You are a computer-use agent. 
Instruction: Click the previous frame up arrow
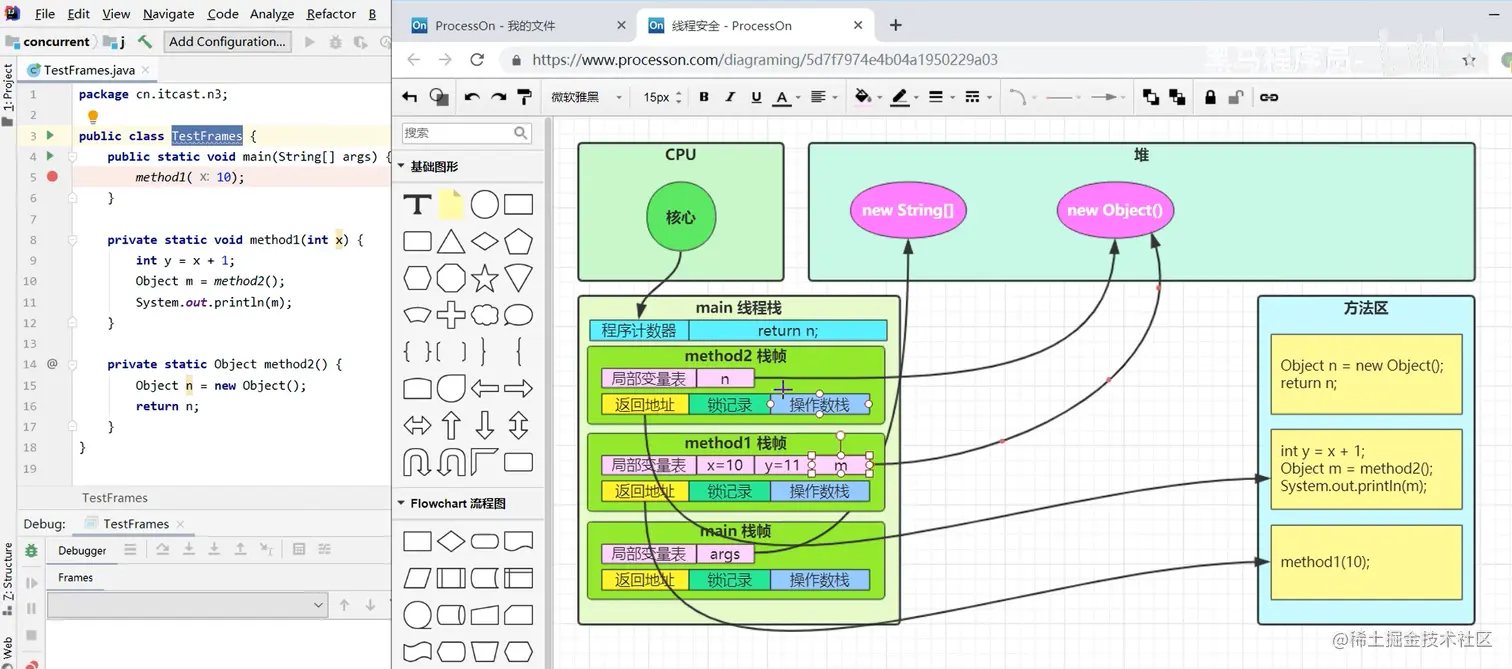pyautogui.click(x=344, y=605)
